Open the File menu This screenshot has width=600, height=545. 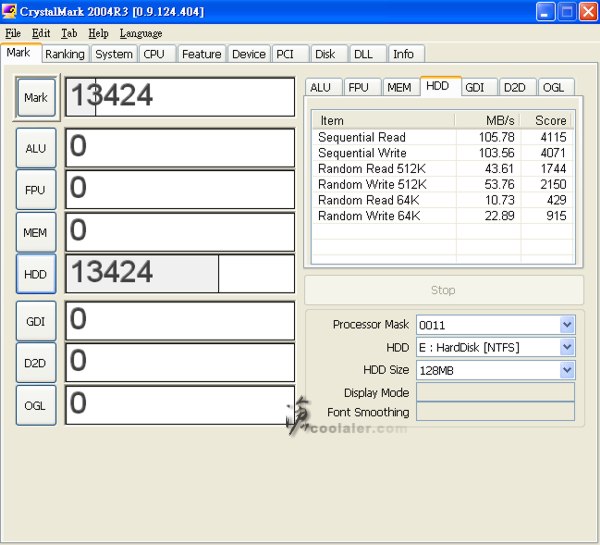13,33
